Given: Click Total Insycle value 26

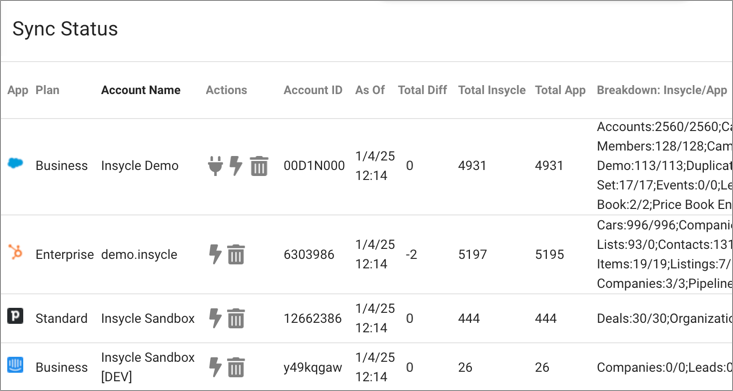Looking at the screenshot, I should [465, 367].
